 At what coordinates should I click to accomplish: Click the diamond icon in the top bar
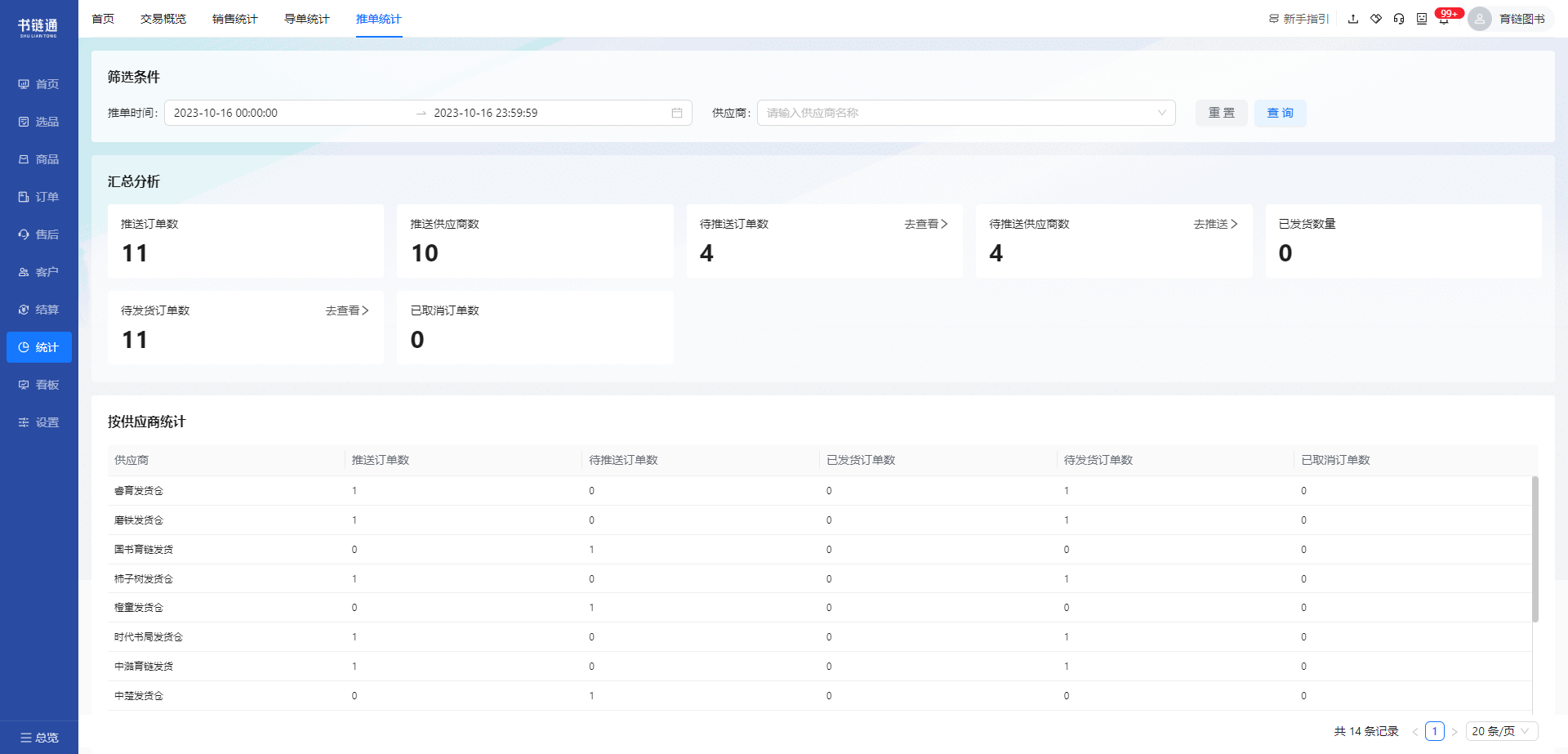[x=1376, y=19]
